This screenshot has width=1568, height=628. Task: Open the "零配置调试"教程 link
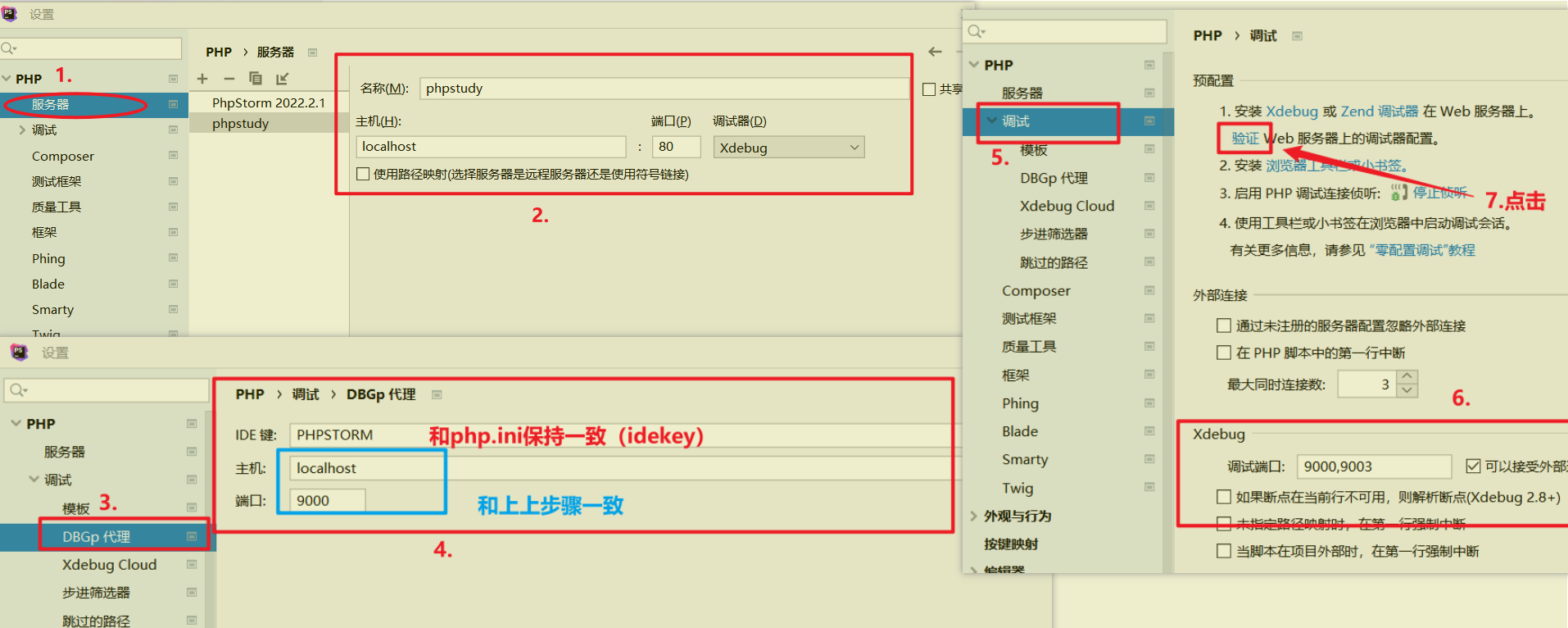1421,250
